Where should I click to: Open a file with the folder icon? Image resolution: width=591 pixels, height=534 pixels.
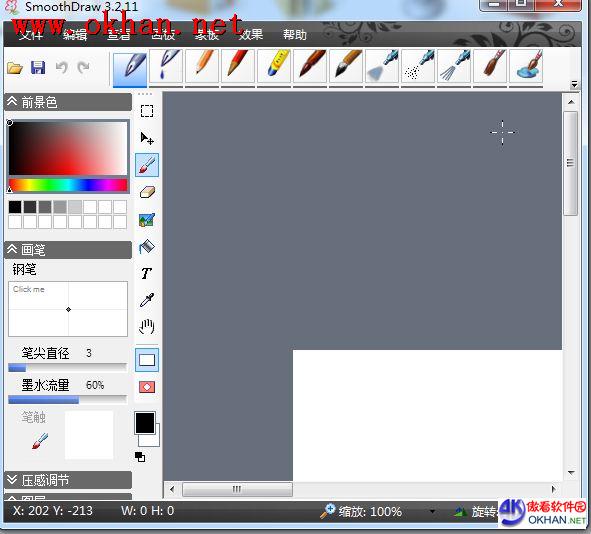tap(15, 68)
